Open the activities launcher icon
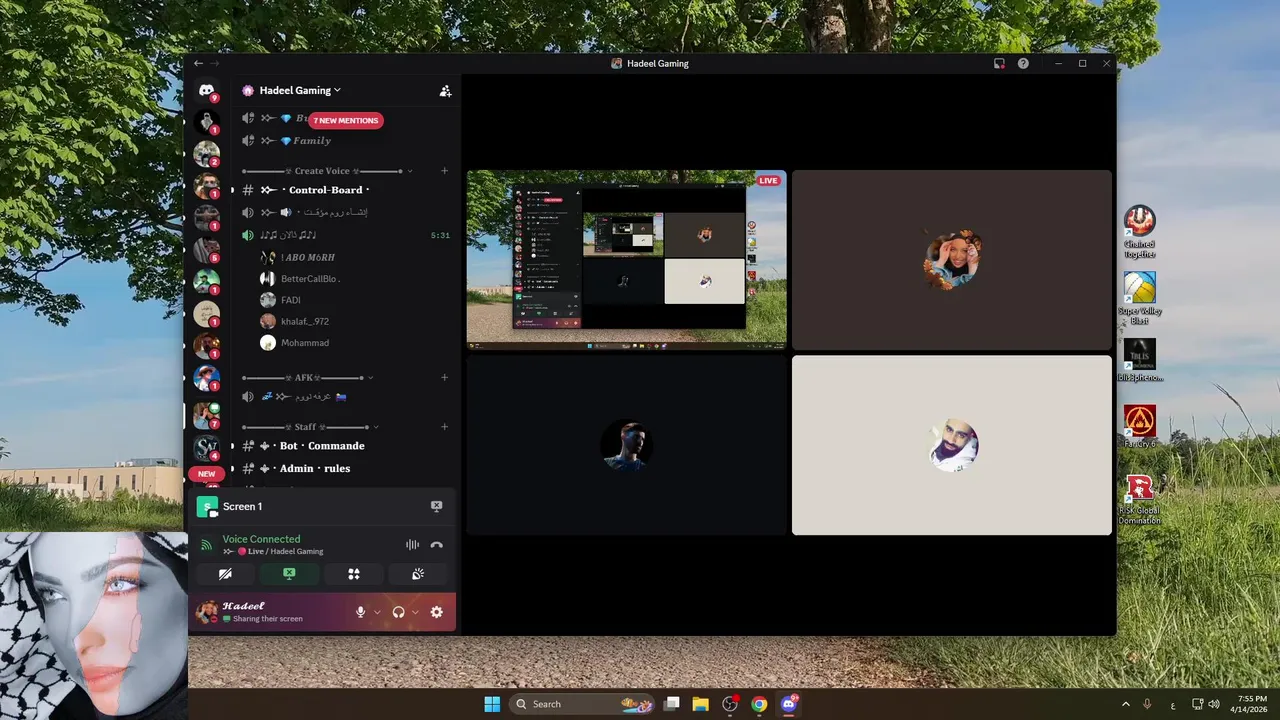This screenshot has width=1280, height=720. pyautogui.click(x=353, y=574)
